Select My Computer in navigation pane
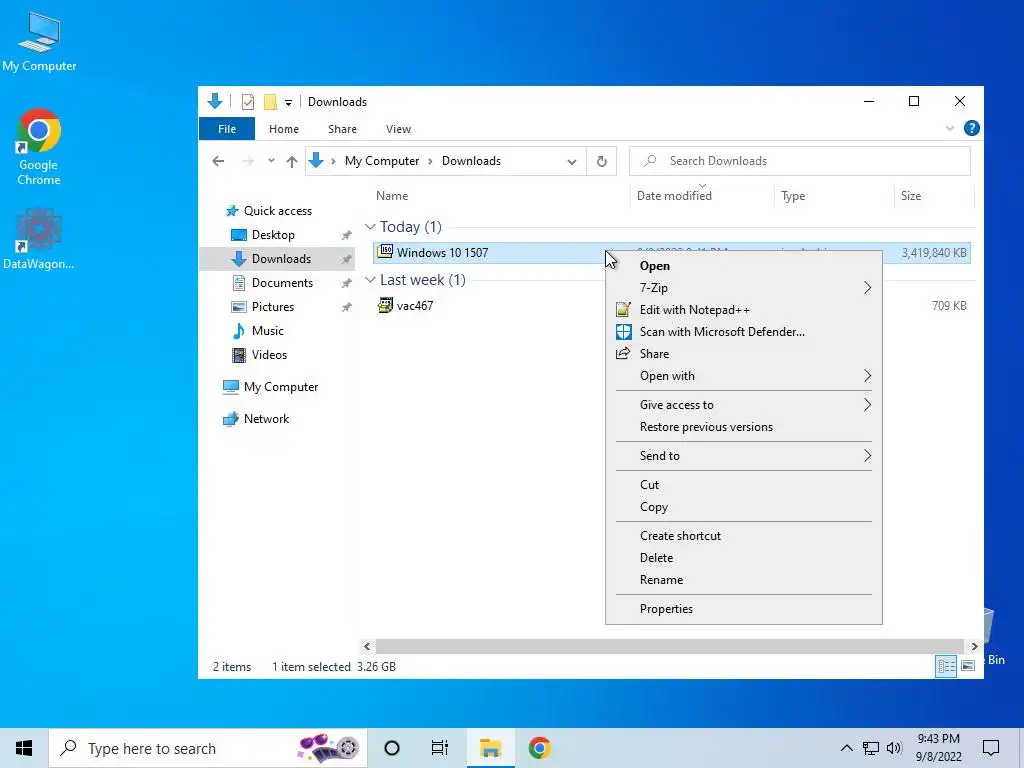The width and height of the screenshot is (1024, 768). pos(281,387)
